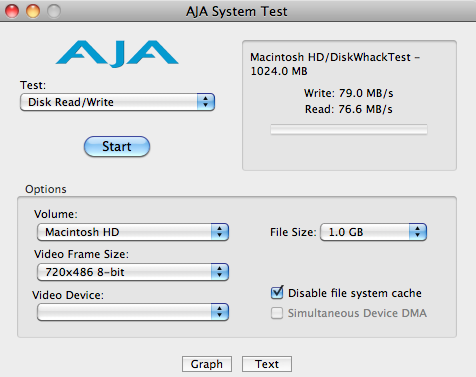Click the 720x486 8-bit dropdown arrows
This screenshot has width=476, height=377.
tap(219, 272)
